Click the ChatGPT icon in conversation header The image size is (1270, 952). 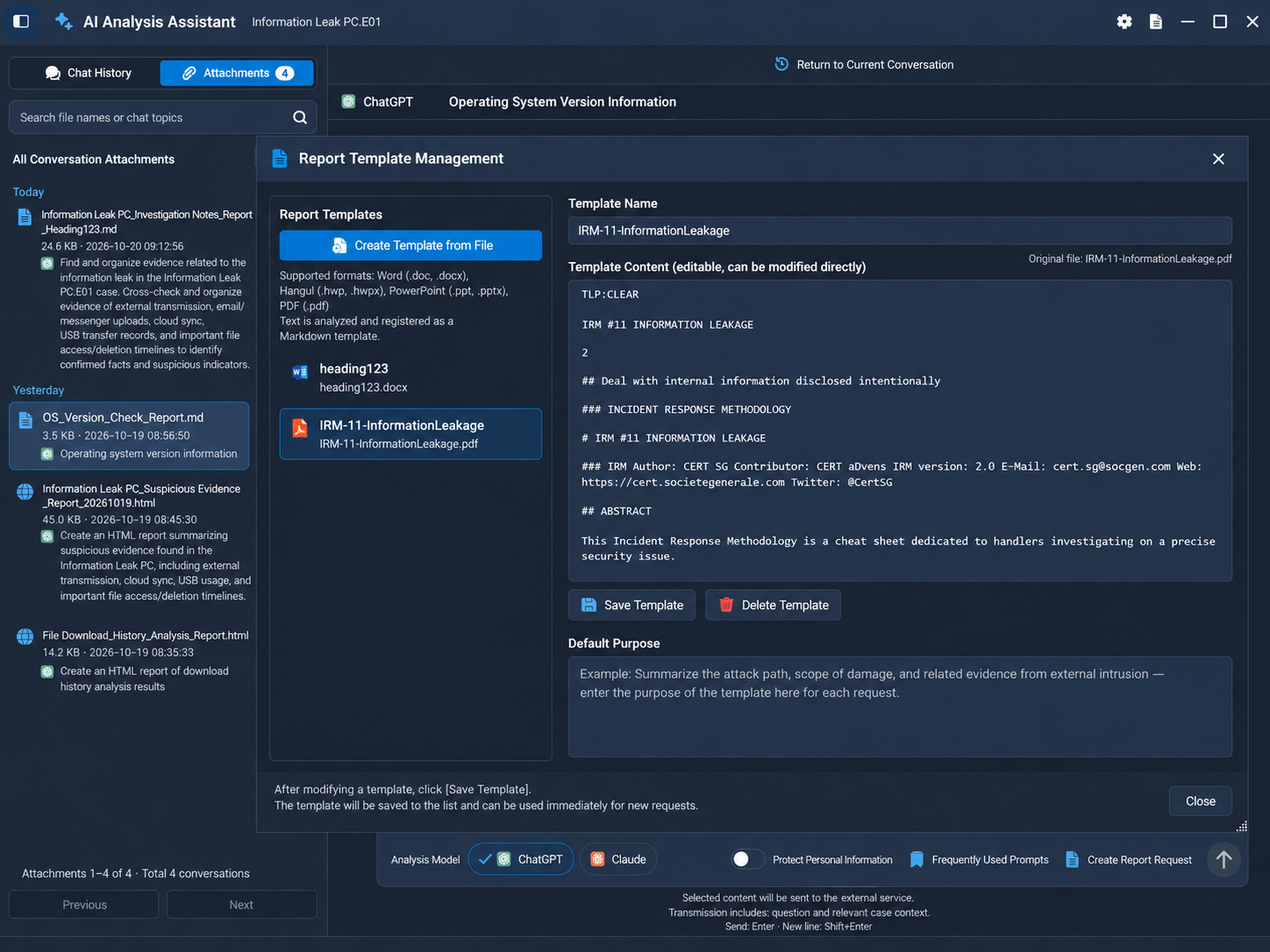tap(348, 102)
